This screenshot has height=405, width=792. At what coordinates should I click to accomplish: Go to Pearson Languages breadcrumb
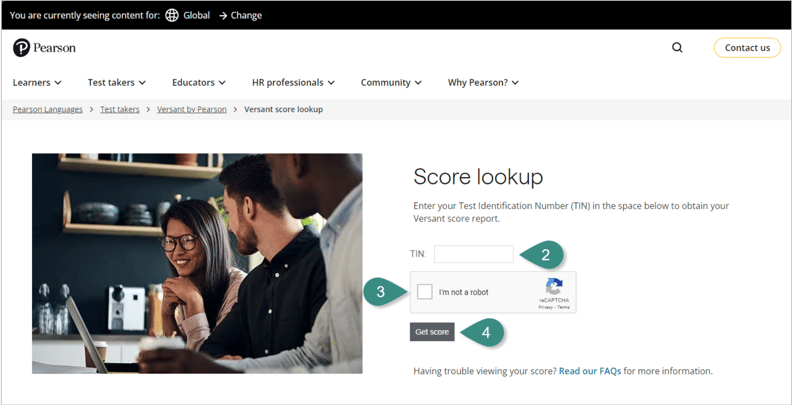tap(47, 109)
